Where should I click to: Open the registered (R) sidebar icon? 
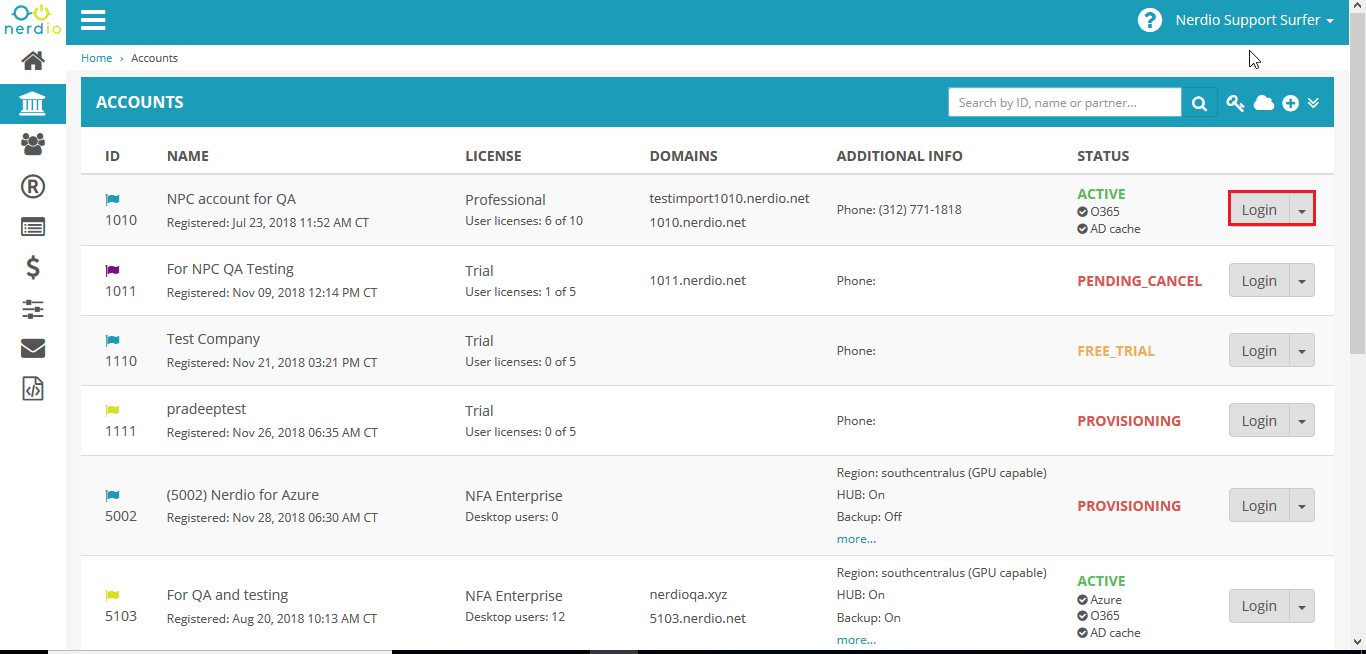[x=33, y=185]
